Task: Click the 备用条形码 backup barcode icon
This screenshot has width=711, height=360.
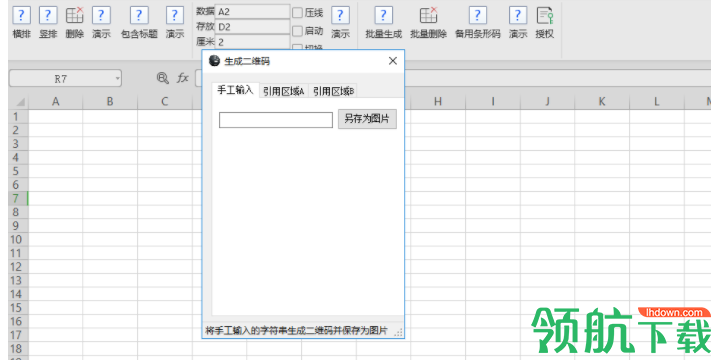Action: [477, 15]
